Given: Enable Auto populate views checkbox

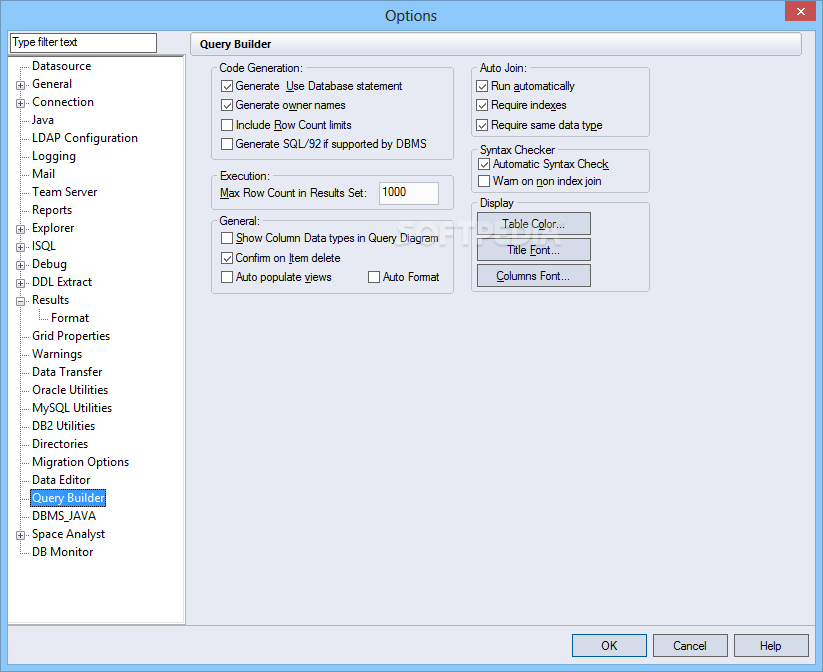Looking at the screenshot, I should pyautogui.click(x=227, y=277).
